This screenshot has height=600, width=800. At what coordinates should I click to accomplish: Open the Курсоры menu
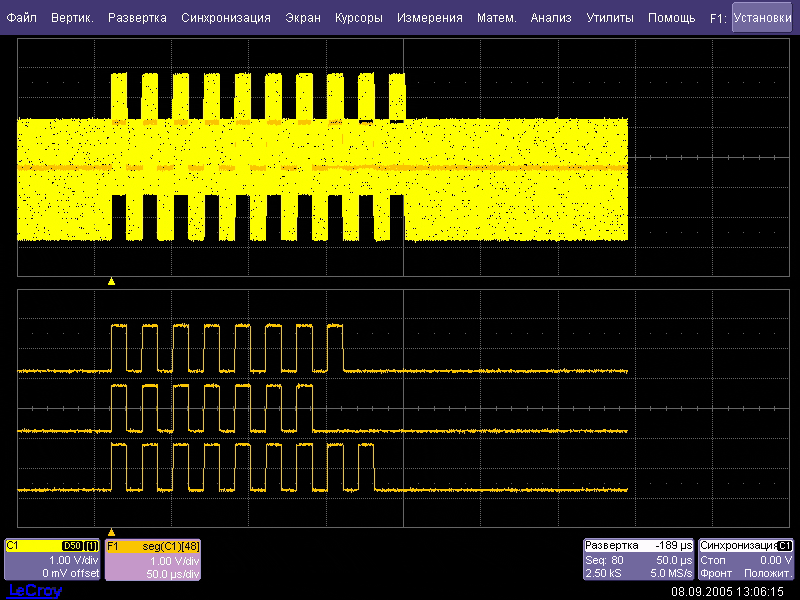[359, 18]
